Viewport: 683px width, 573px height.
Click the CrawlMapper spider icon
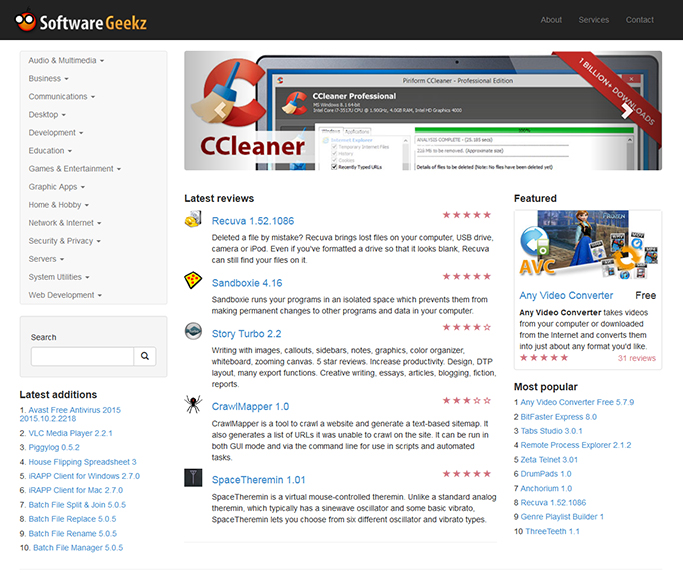tap(193, 404)
